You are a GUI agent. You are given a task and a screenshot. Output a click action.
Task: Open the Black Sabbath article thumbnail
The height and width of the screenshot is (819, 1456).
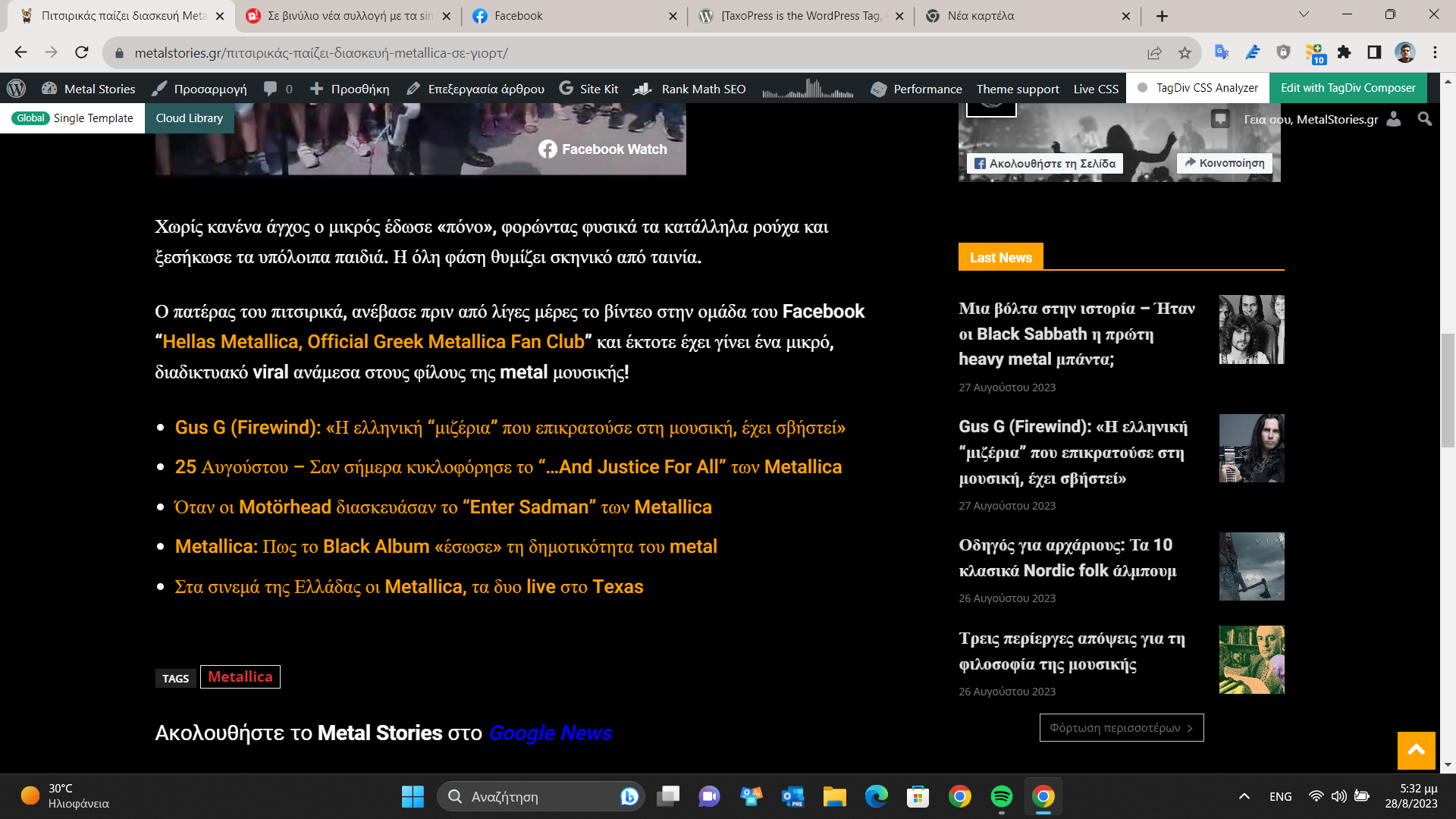click(1251, 329)
